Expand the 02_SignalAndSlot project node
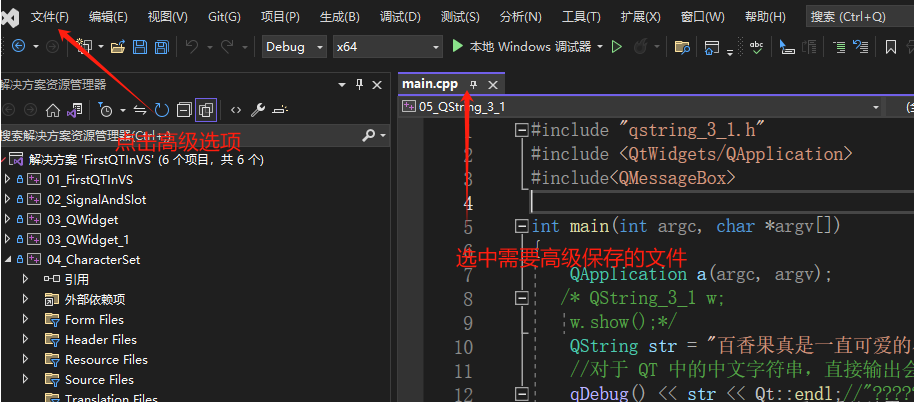 pos(8,199)
